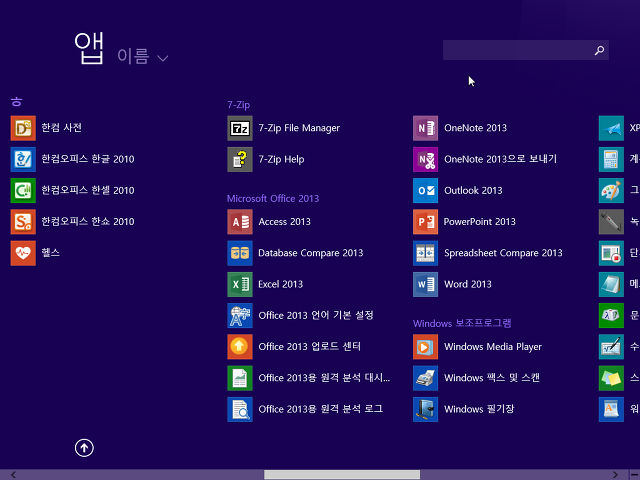Open Windows 팩스 및 스캔 icon
640x480 pixels.
pos(425,378)
